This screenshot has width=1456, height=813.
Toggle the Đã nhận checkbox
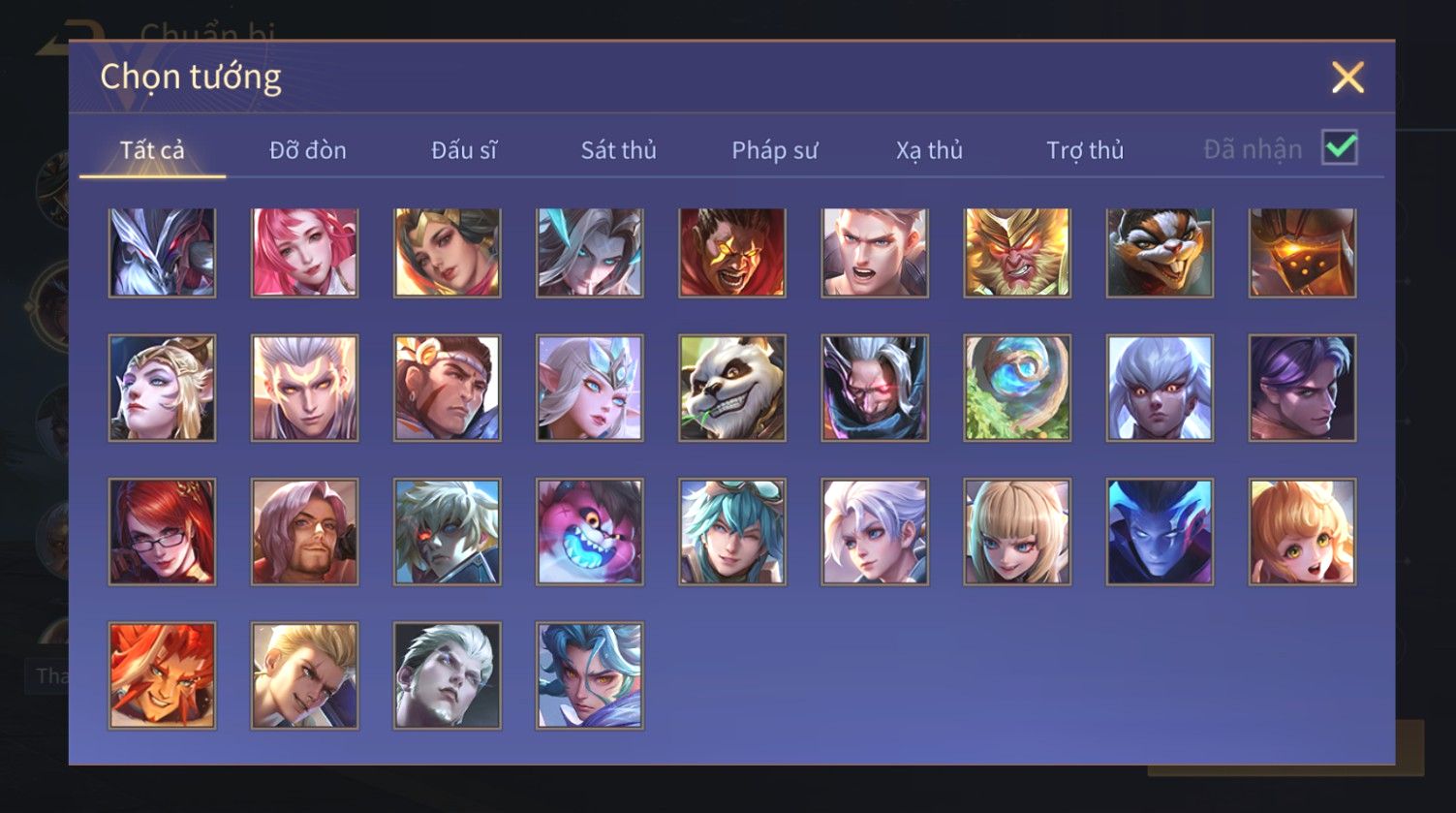click(1340, 148)
